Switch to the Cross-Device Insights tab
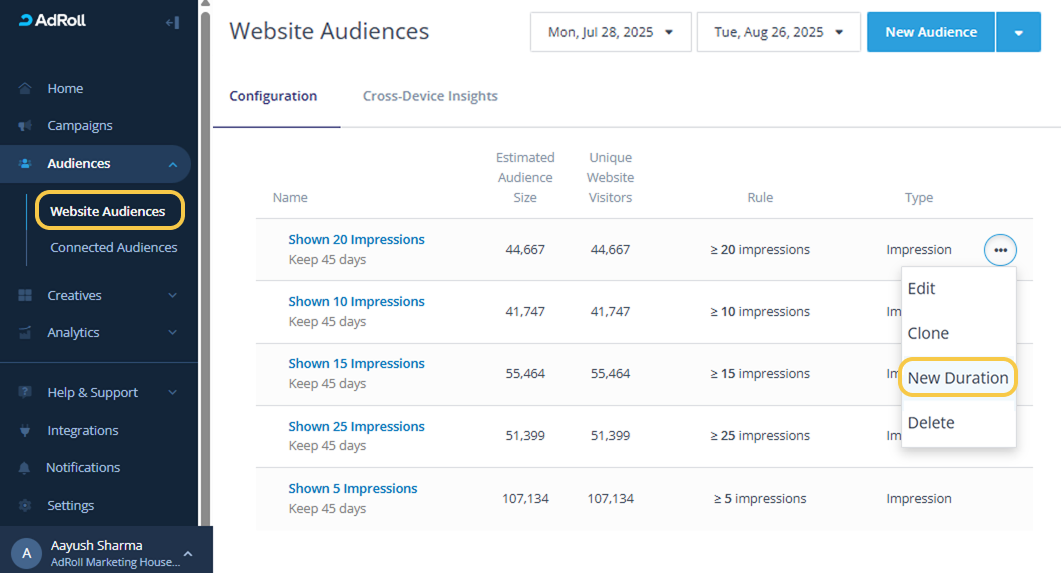Image resolution: width=1061 pixels, height=573 pixels. point(430,97)
